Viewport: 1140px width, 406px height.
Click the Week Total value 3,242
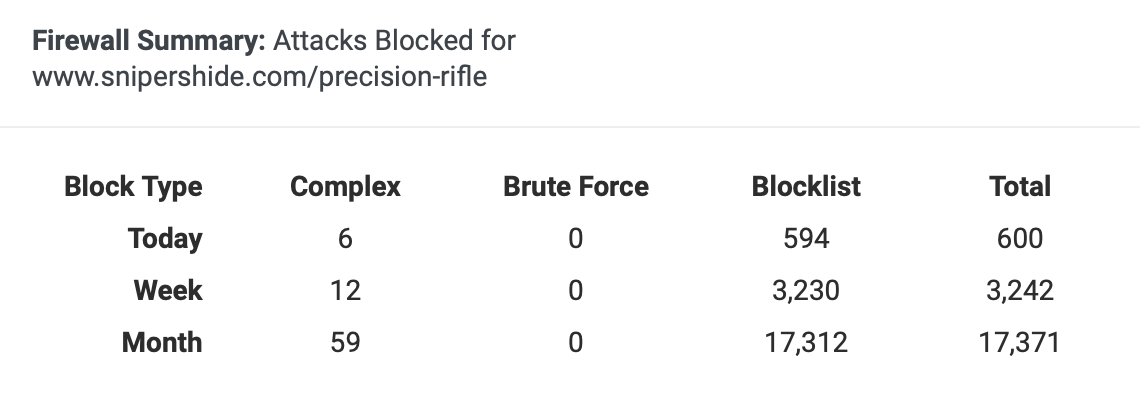[x=1020, y=291]
